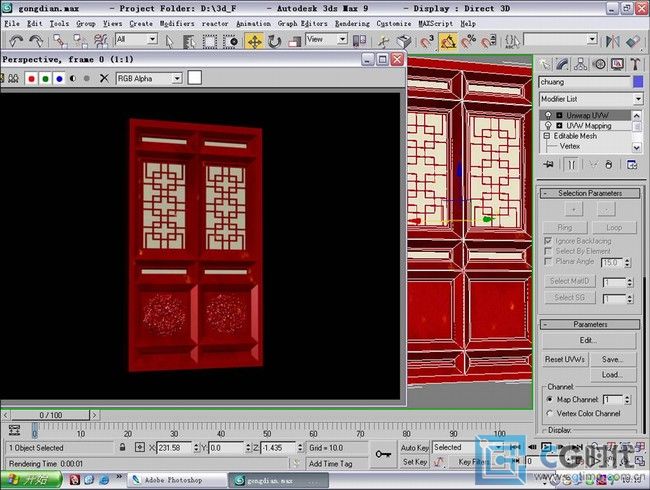
Task: Click Configure Modifier Sets icon
Action: click(632, 165)
